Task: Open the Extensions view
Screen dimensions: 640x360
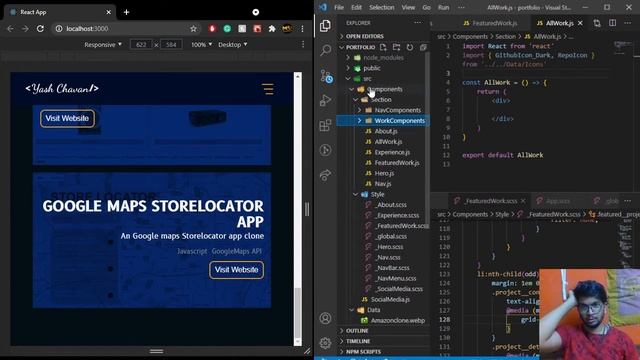Action: [x=325, y=125]
